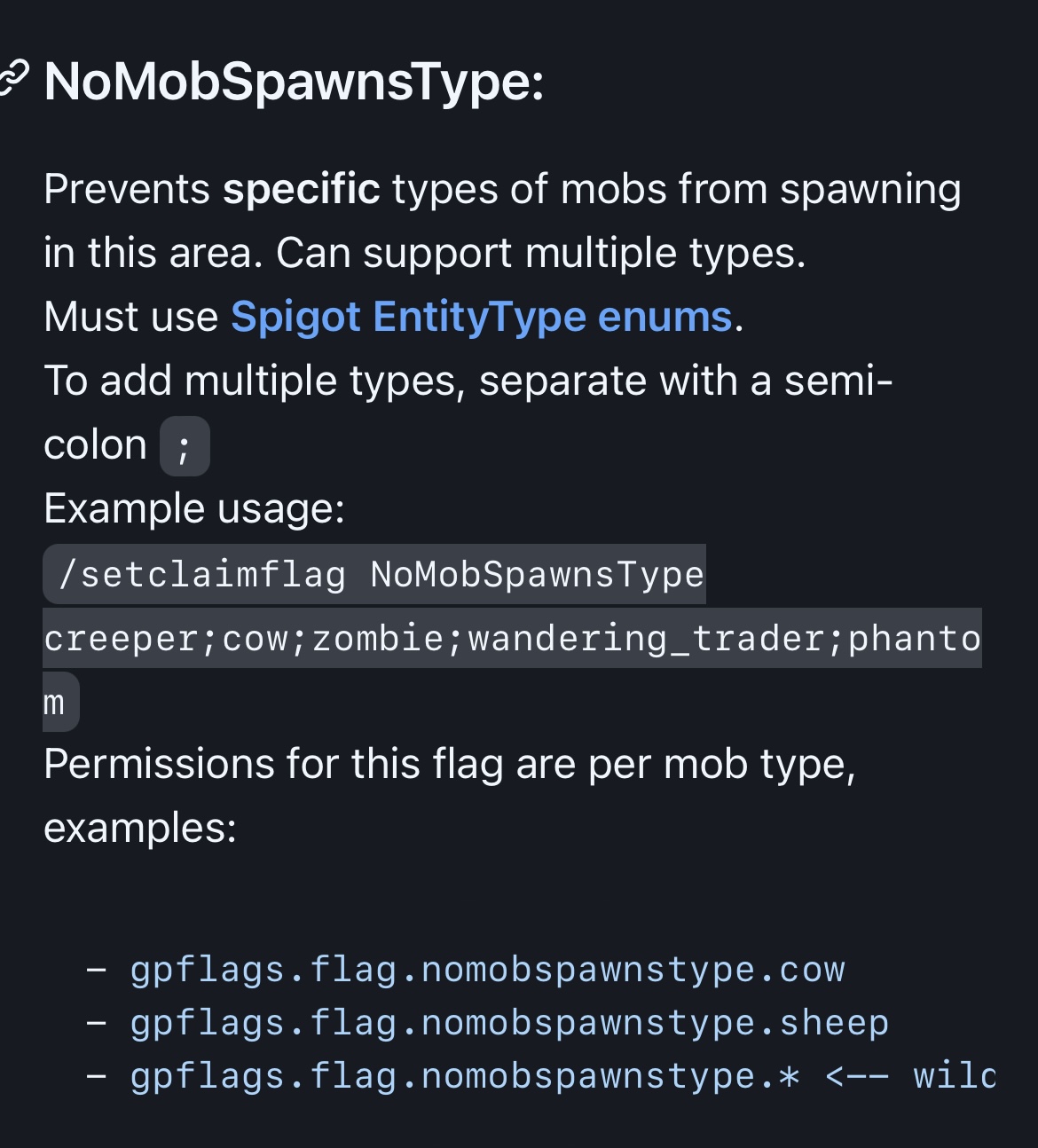The width and height of the screenshot is (1038, 1148).
Task: Click the nomobspawnstype.* wildcard permission line
Action: click(465, 1076)
